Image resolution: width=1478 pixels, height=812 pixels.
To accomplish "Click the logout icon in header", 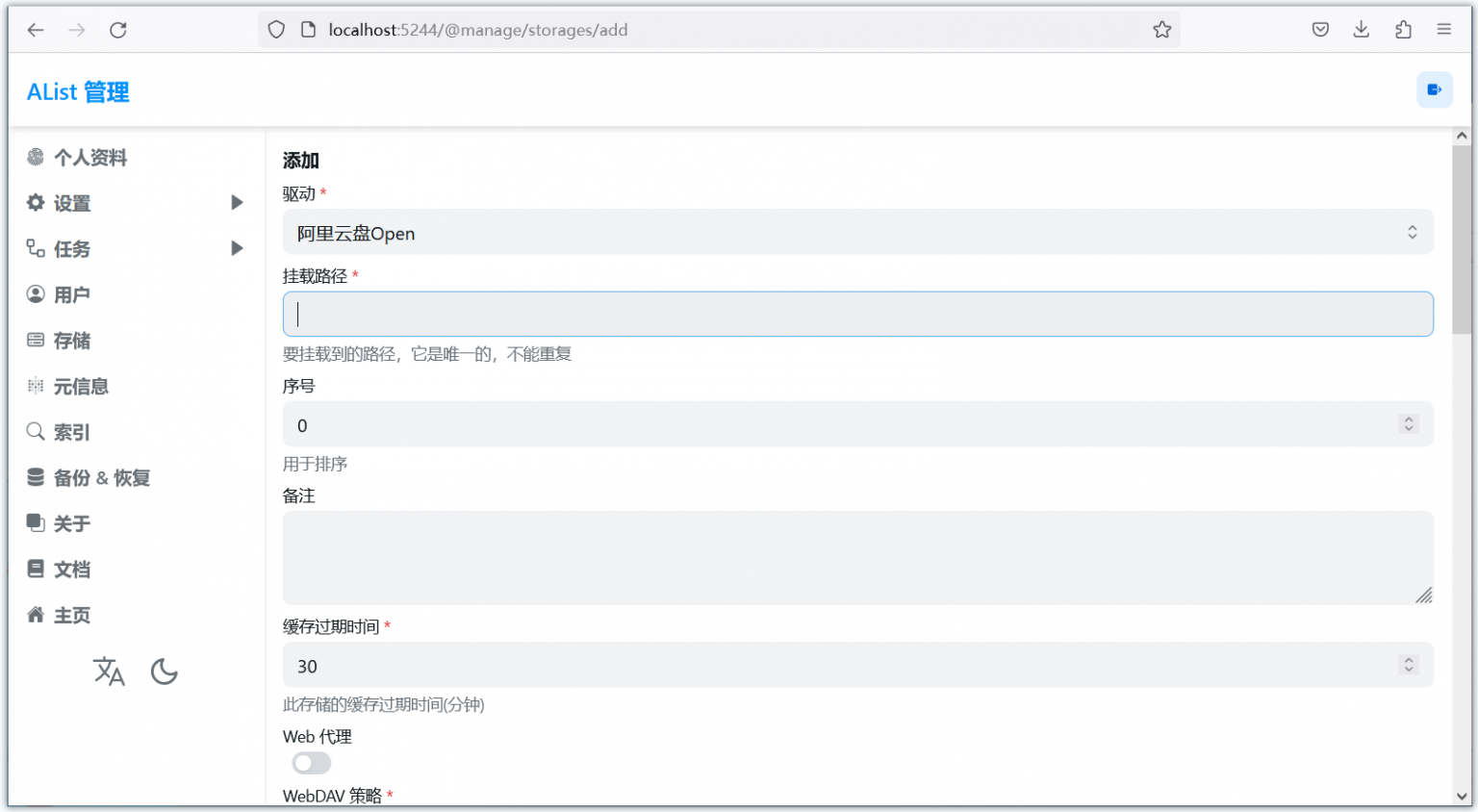I will pyautogui.click(x=1434, y=90).
